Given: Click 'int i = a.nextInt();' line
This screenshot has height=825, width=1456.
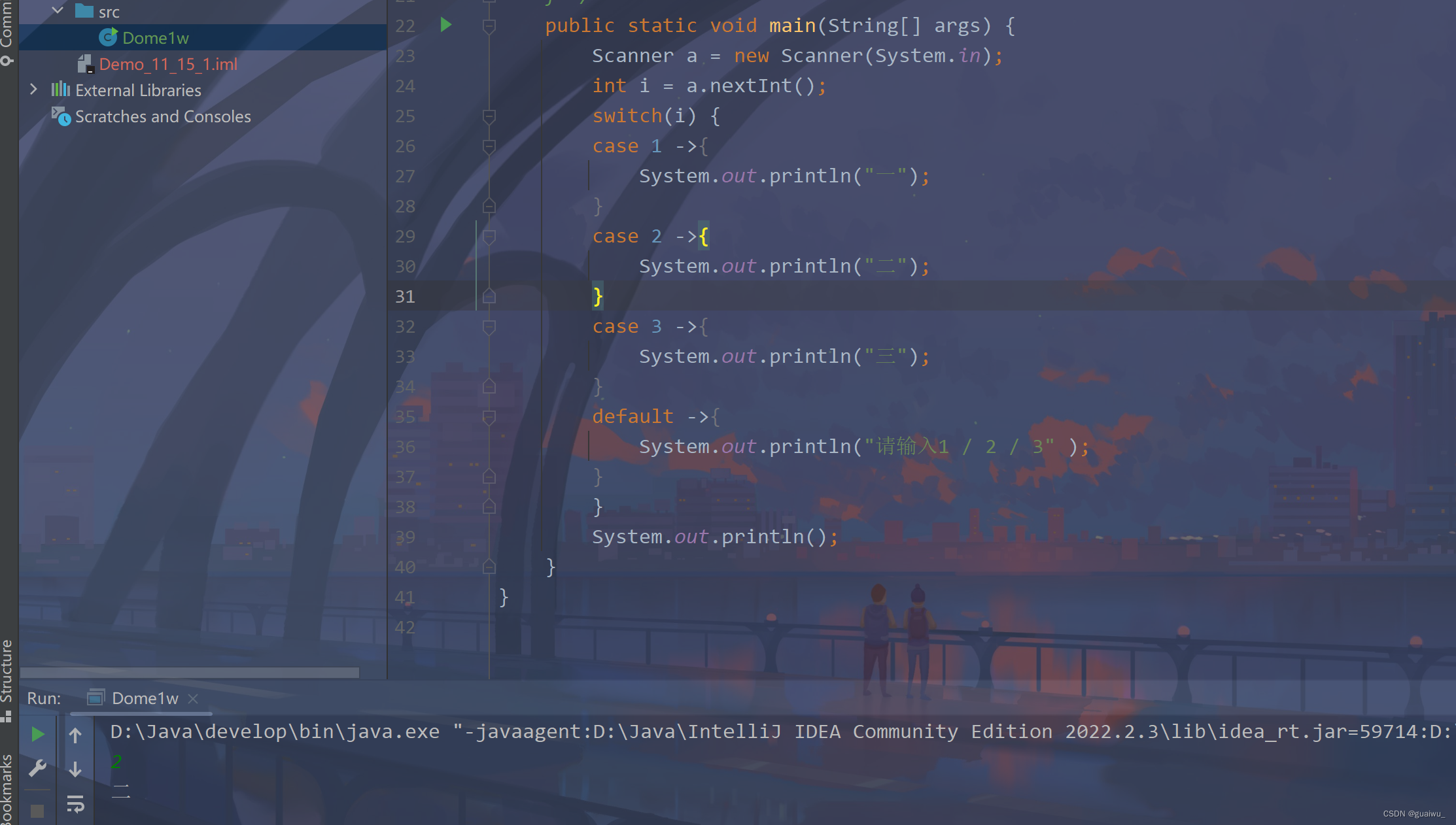Looking at the screenshot, I should (x=710, y=86).
